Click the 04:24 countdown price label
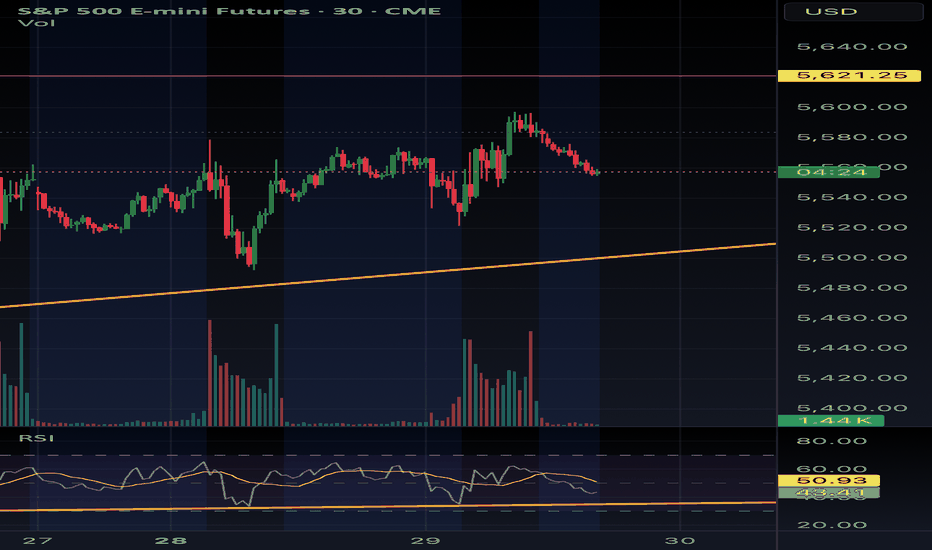Screen dimensions: 932x550 (829, 172)
